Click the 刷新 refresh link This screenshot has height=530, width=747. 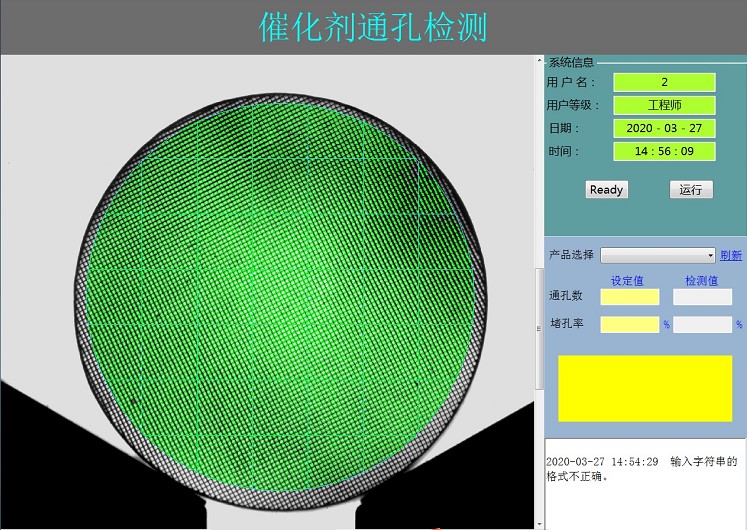point(731,256)
